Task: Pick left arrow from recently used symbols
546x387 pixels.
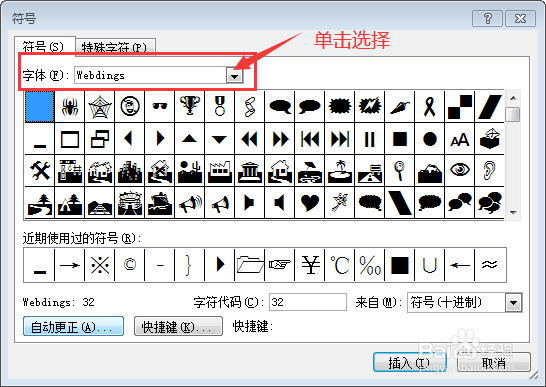Action: click(x=460, y=265)
